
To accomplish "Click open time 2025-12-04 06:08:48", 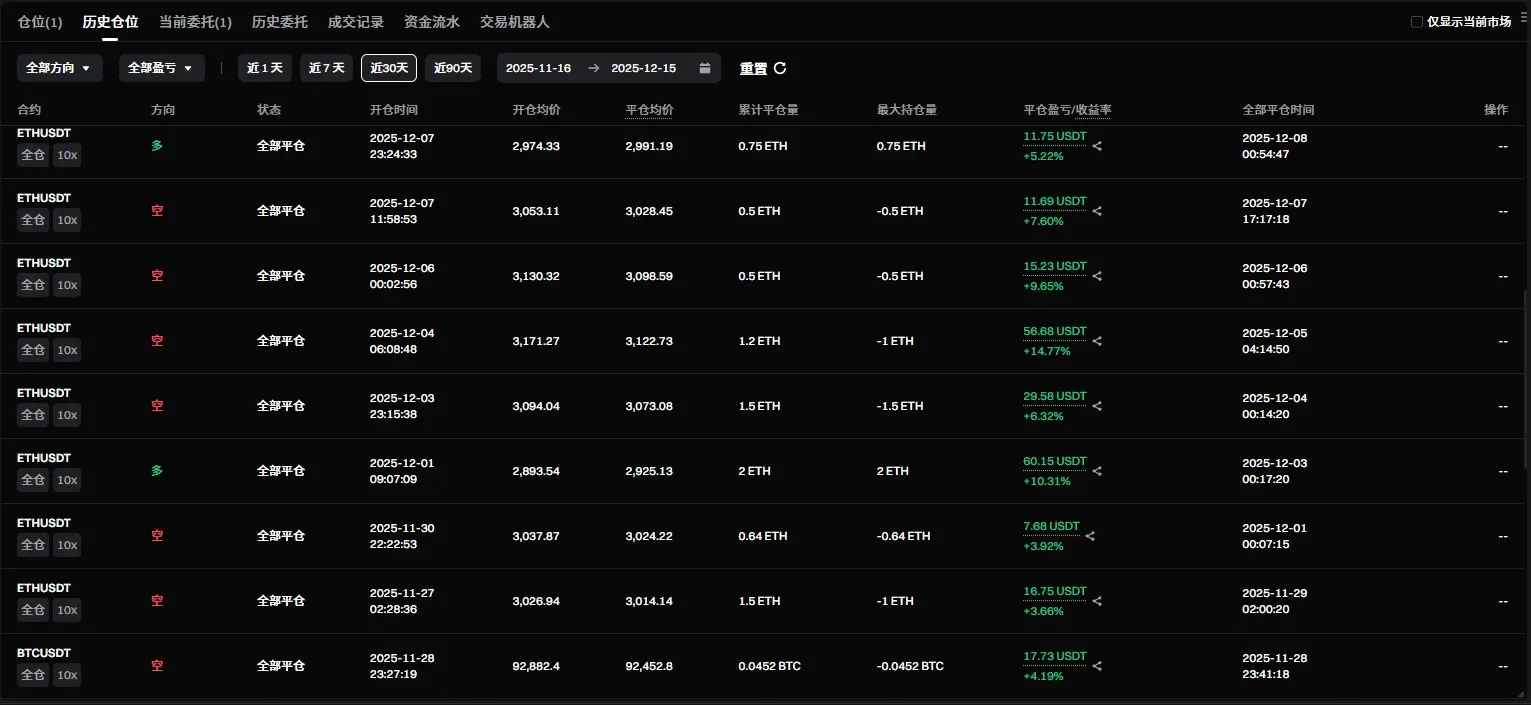I will point(402,341).
